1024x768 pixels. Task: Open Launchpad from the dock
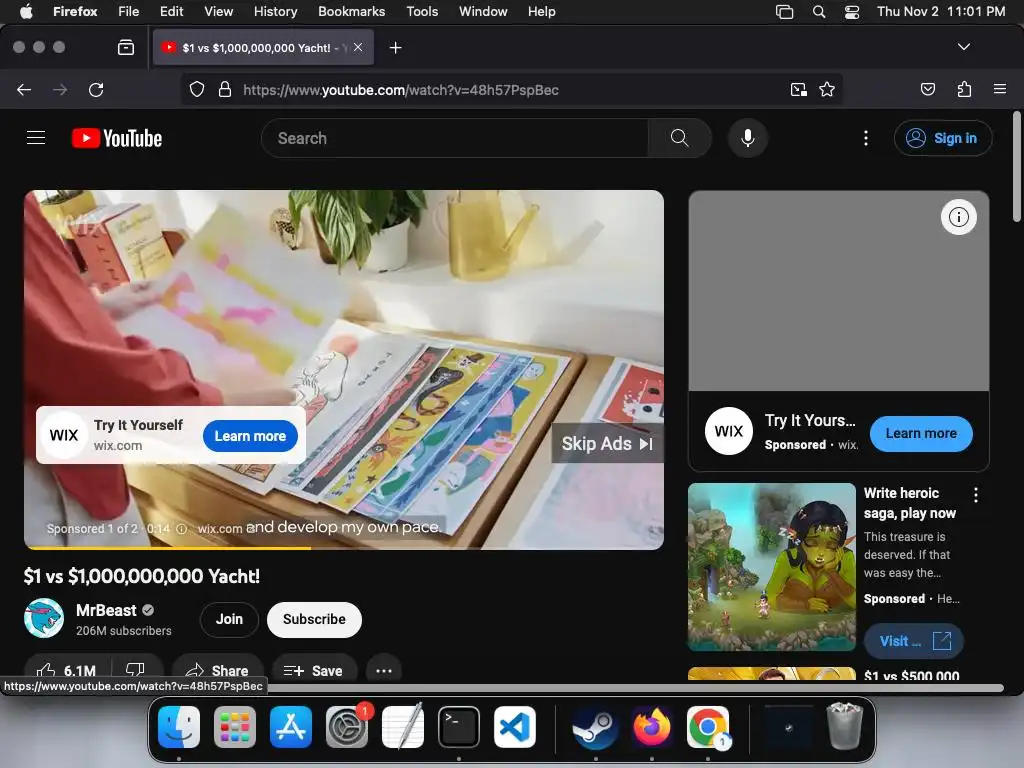coord(235,727)
